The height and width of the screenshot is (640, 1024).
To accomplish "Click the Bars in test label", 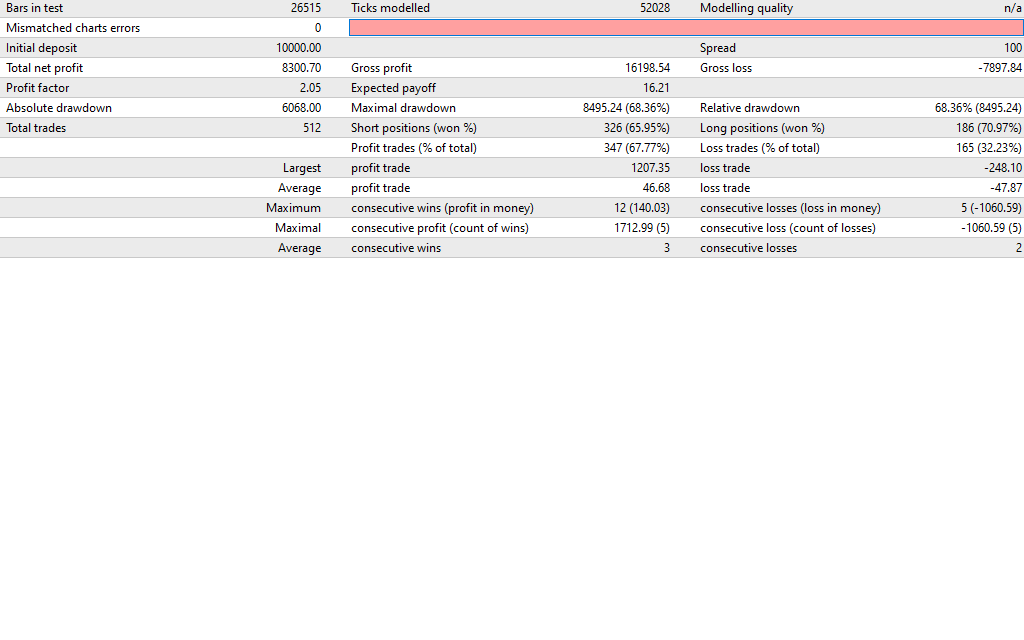I will pyautogui.click(x=35, y=8).
